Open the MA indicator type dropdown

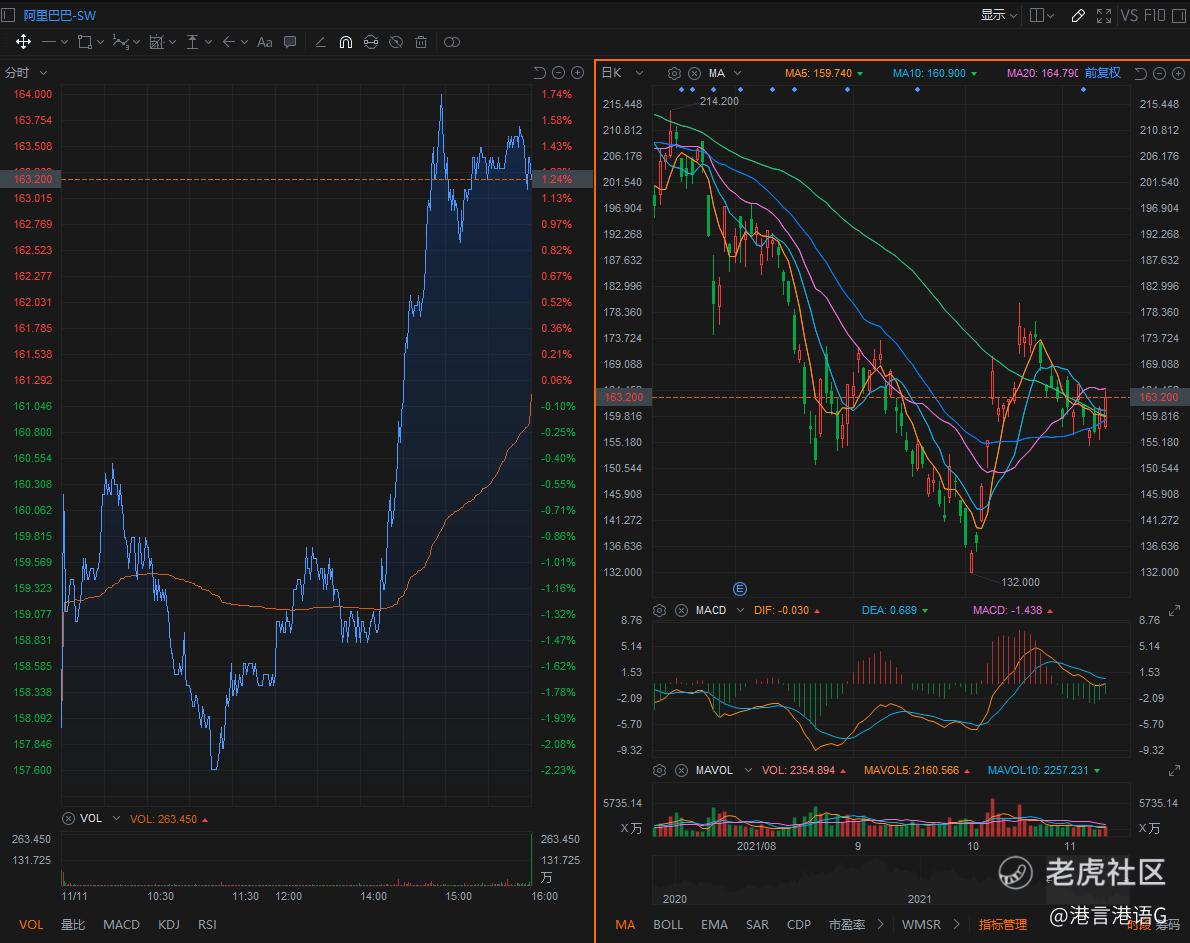pos(725,74)
